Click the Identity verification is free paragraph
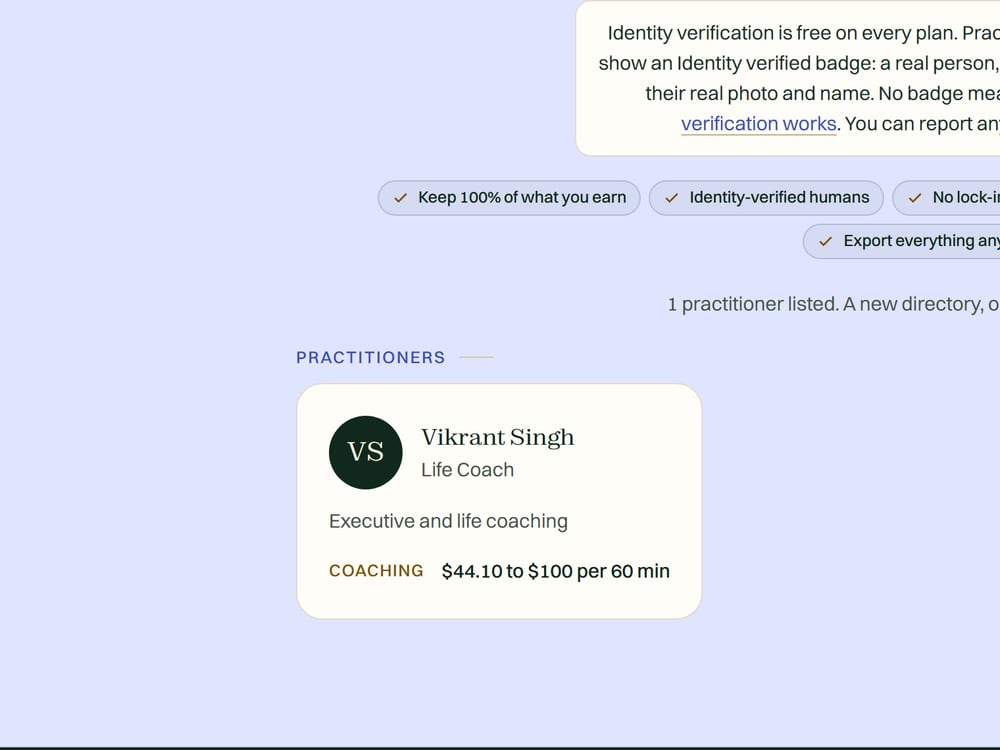Viewport: 1000px width, 750px height. (x=798, y=78)
